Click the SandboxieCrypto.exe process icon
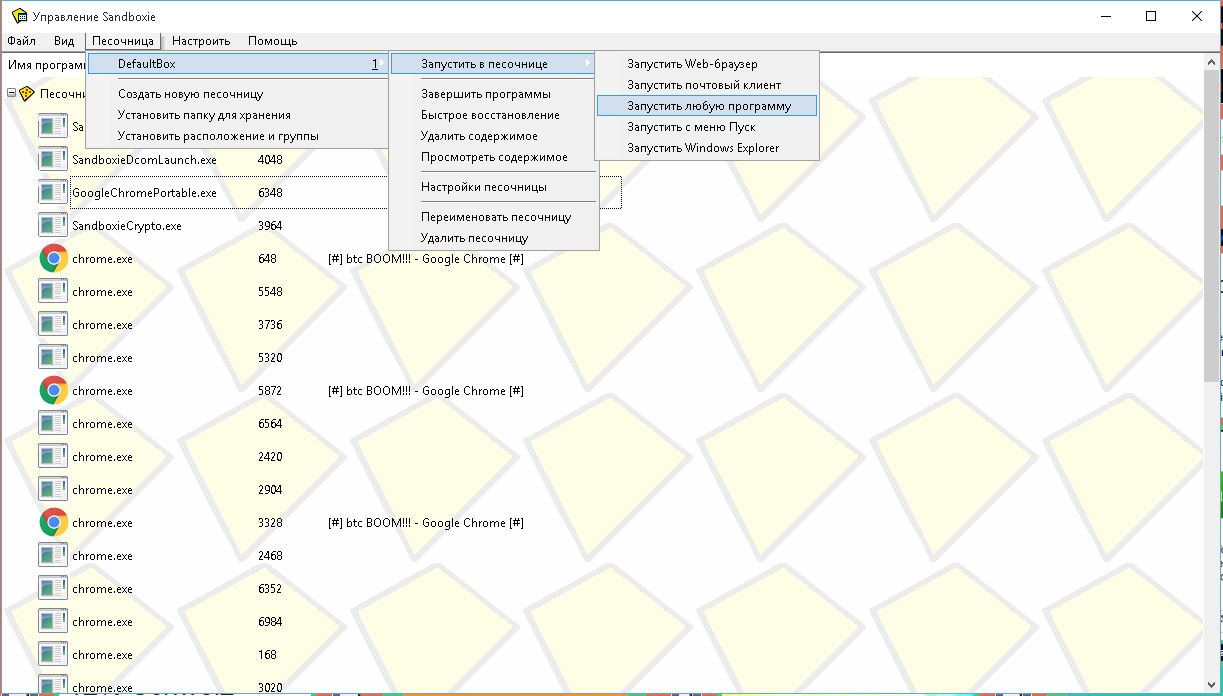Screen dimensions: 1223x696 53,226
